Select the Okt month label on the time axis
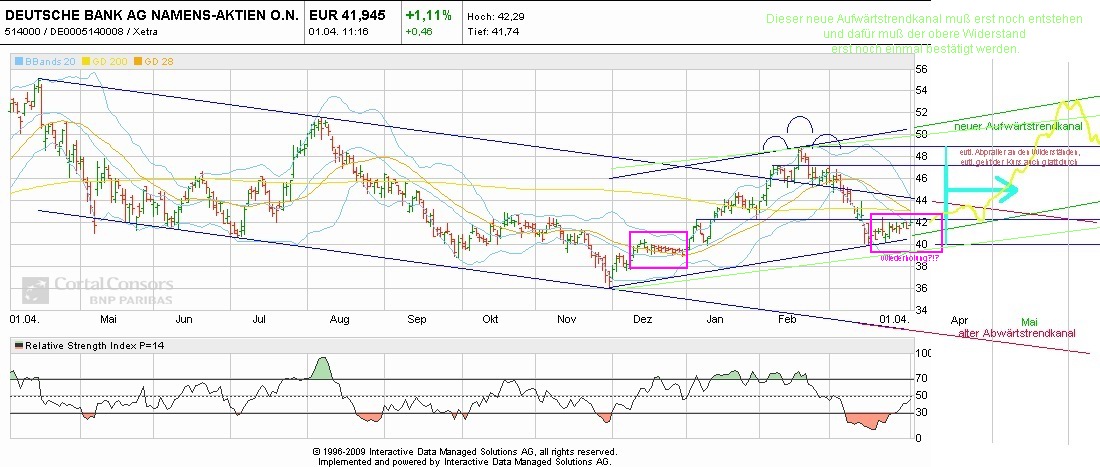Viewport: 1100px width, 467px height. pyautogui.click(x=490, y=319)
